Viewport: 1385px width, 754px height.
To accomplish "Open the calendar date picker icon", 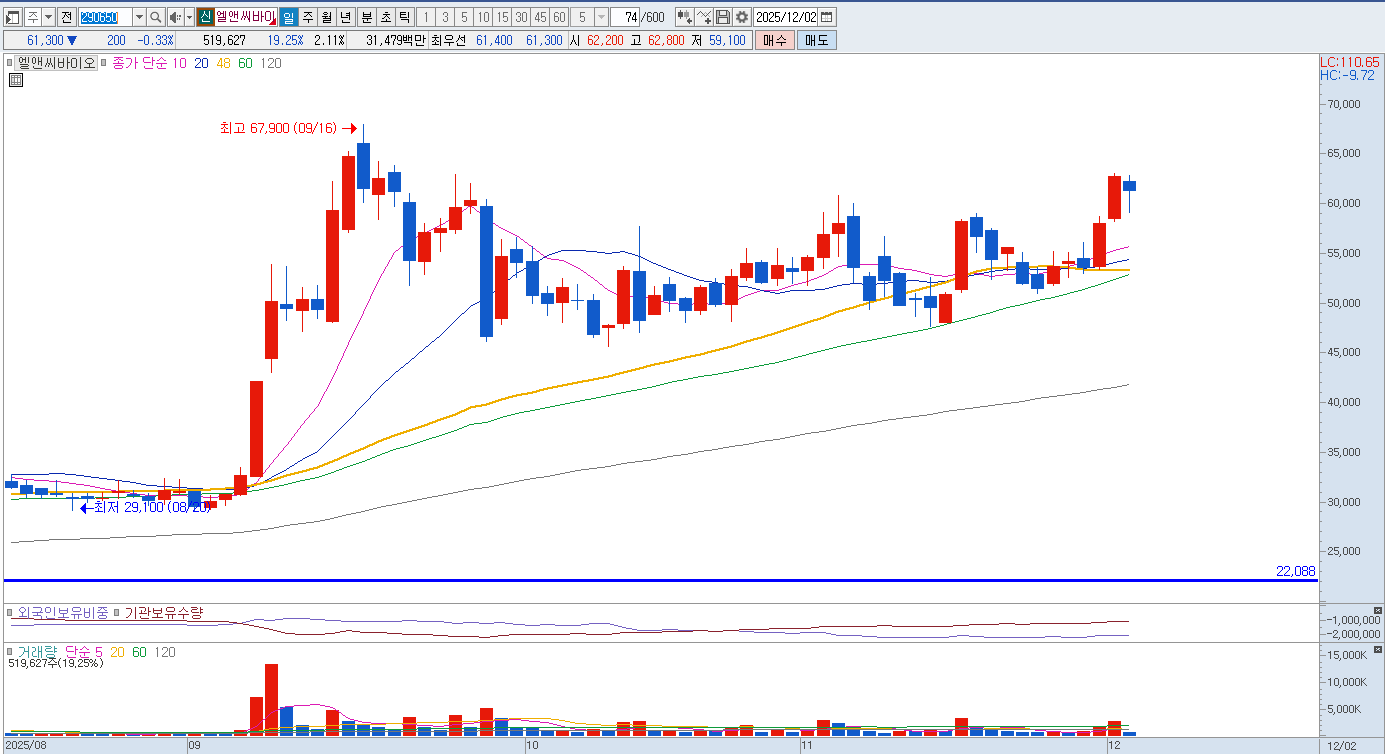I will click(827, 17).
